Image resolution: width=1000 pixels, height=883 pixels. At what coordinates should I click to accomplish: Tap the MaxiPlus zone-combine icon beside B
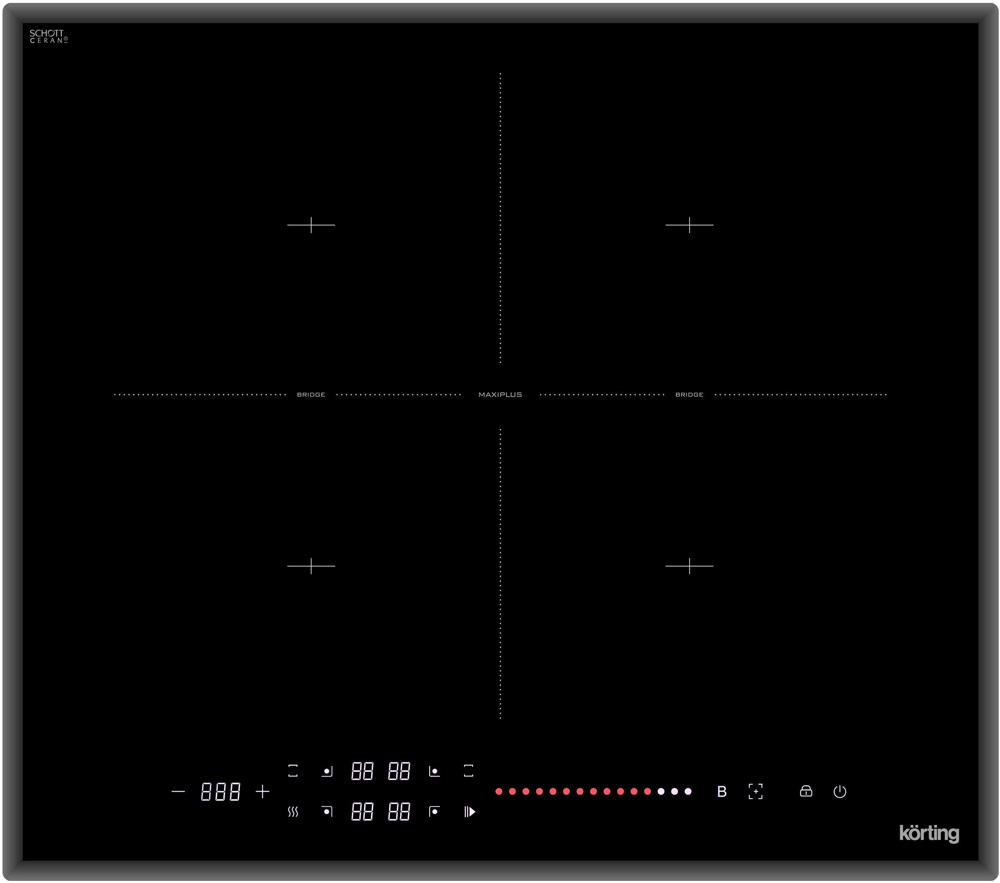point(755,791)
